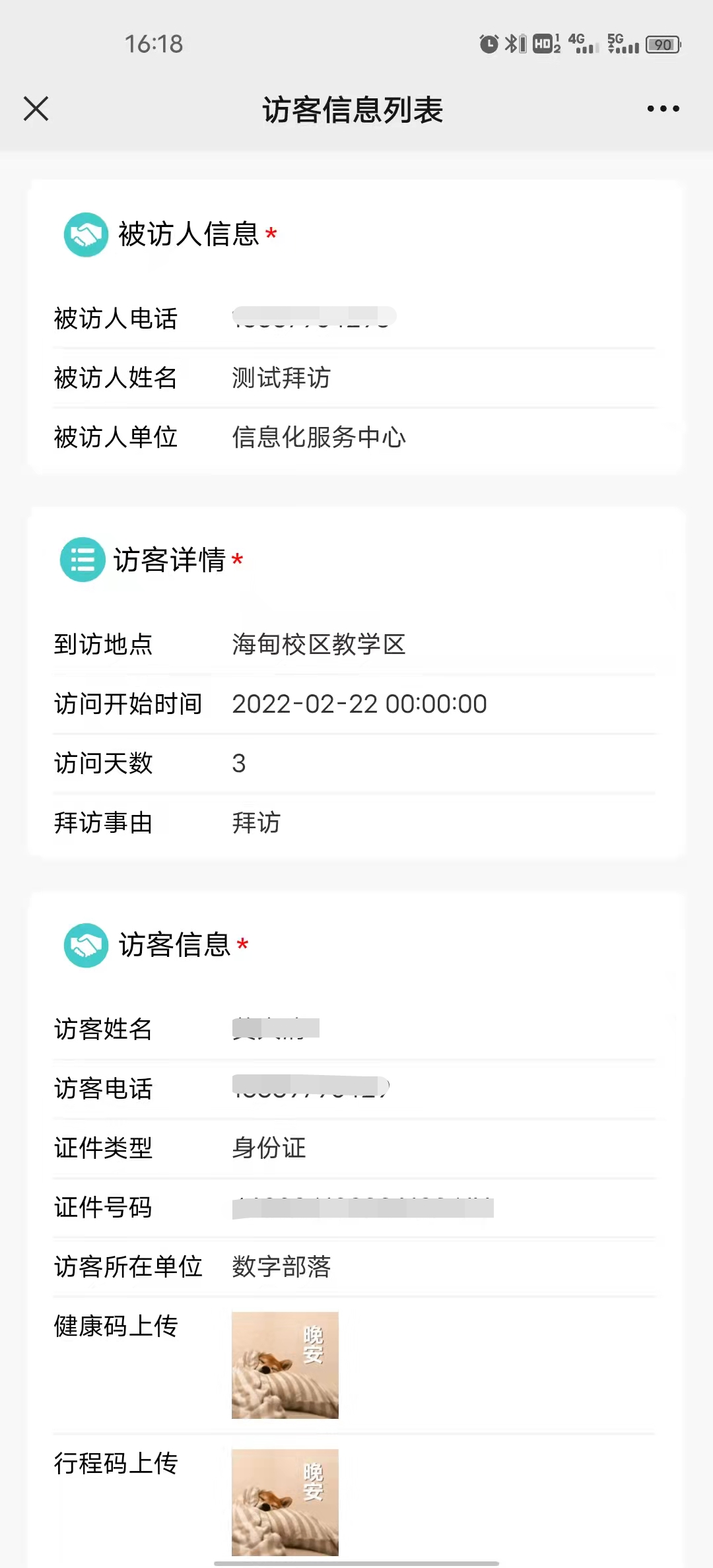Select the 被访人姓名 field value 测试拜访
Viewport: 713px width, 1568px height.
coord(281,378)
